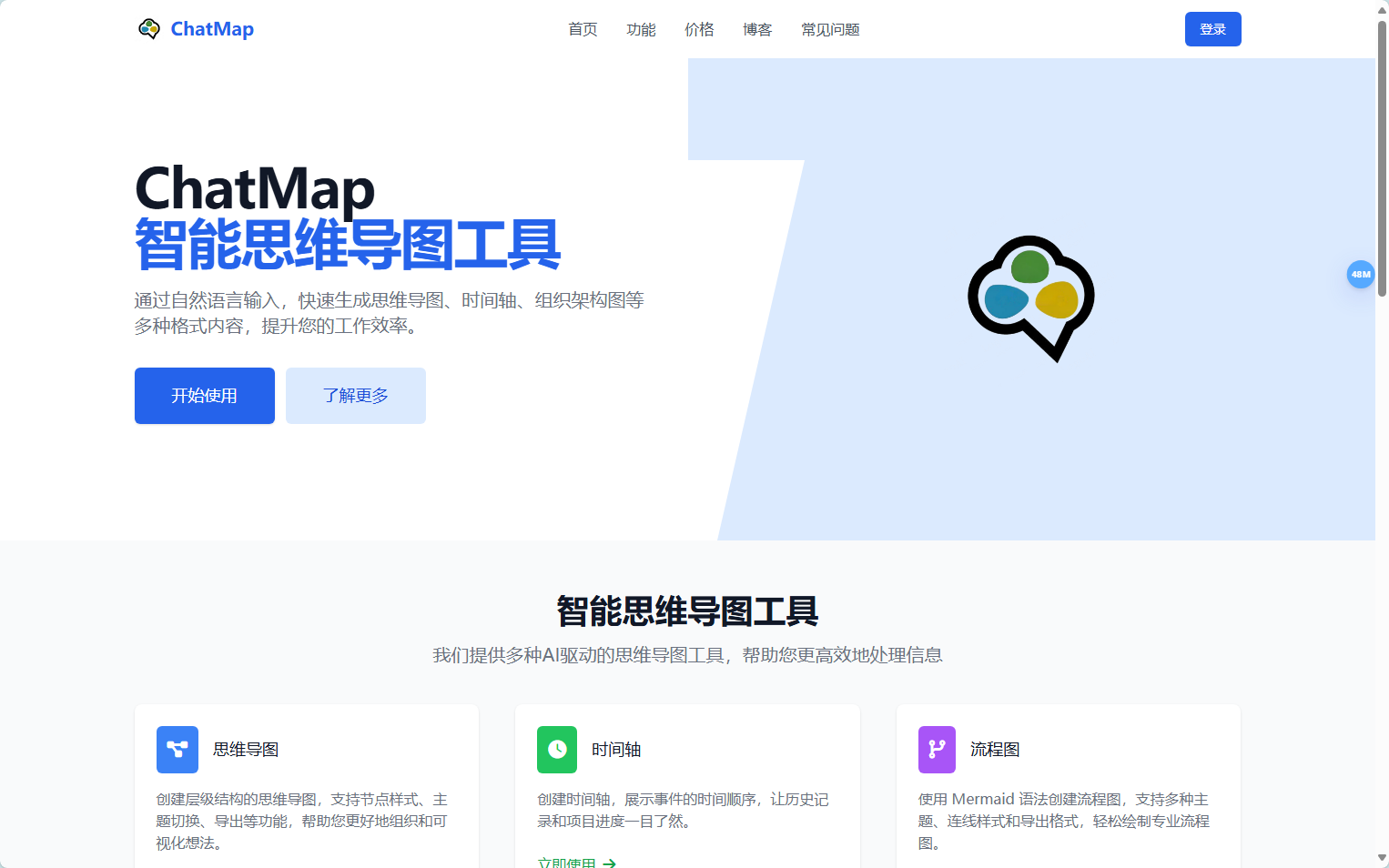
Task: Open the 功能 navigation item
Action: [641, 29]
